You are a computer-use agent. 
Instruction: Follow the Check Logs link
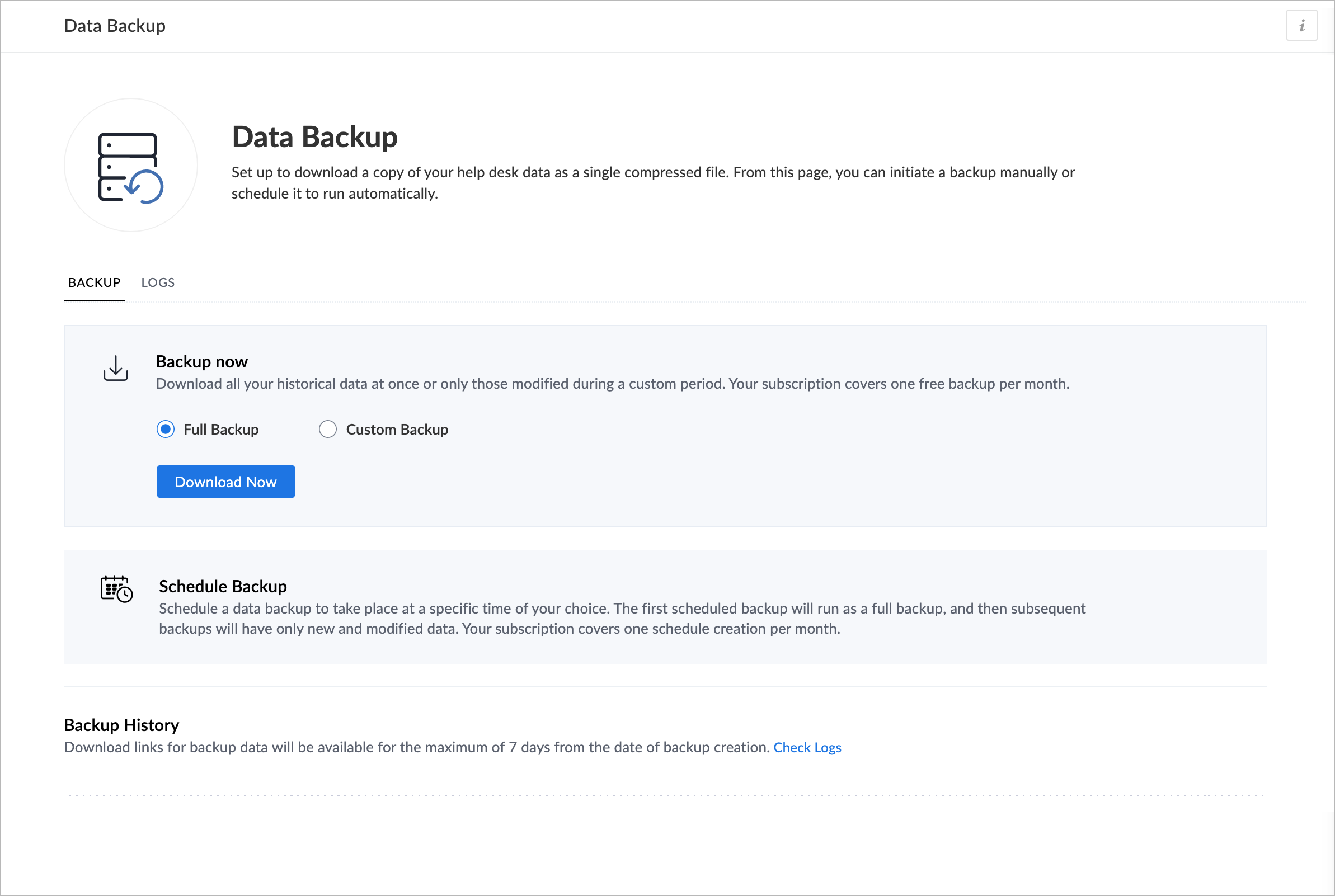pos(807,747)
